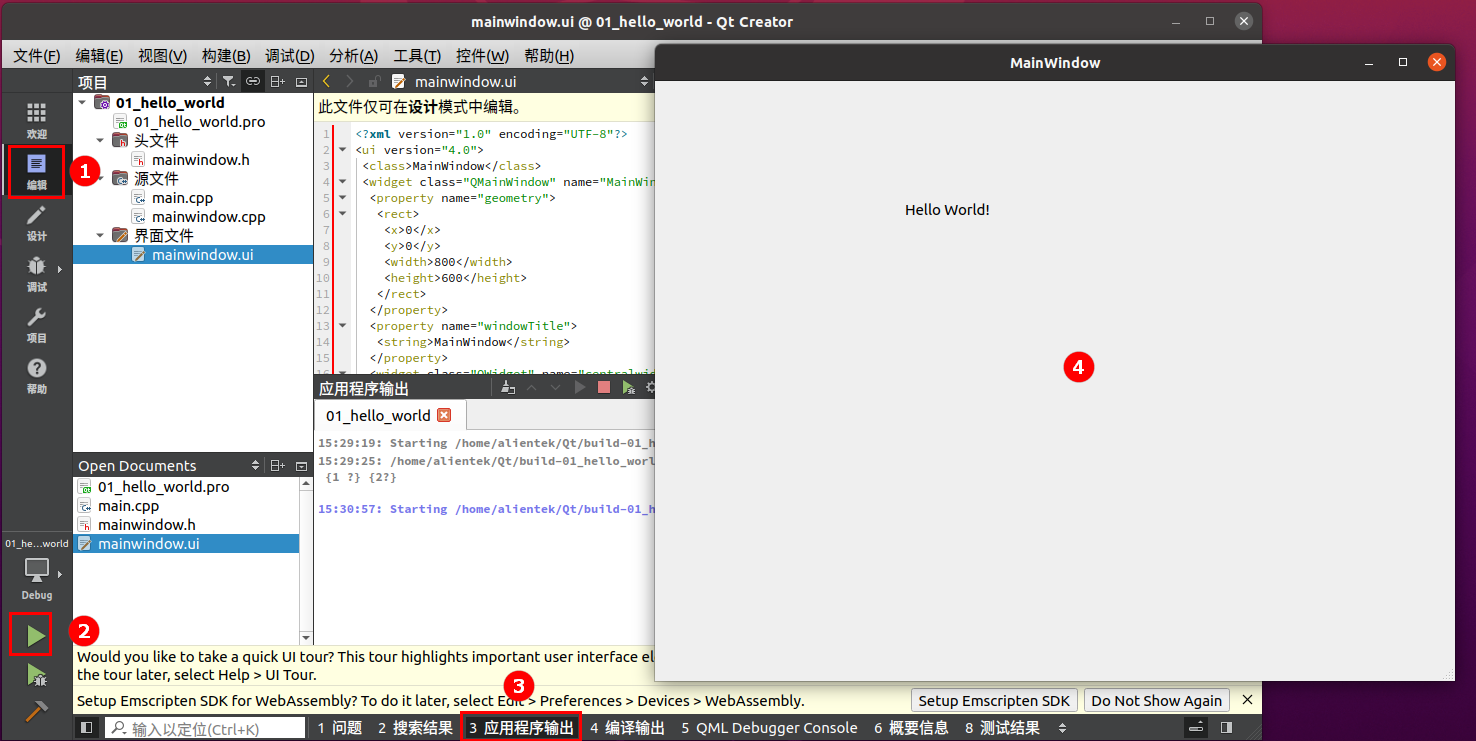Run the project with green play button

pyautogui.click(x=36, y=635)
